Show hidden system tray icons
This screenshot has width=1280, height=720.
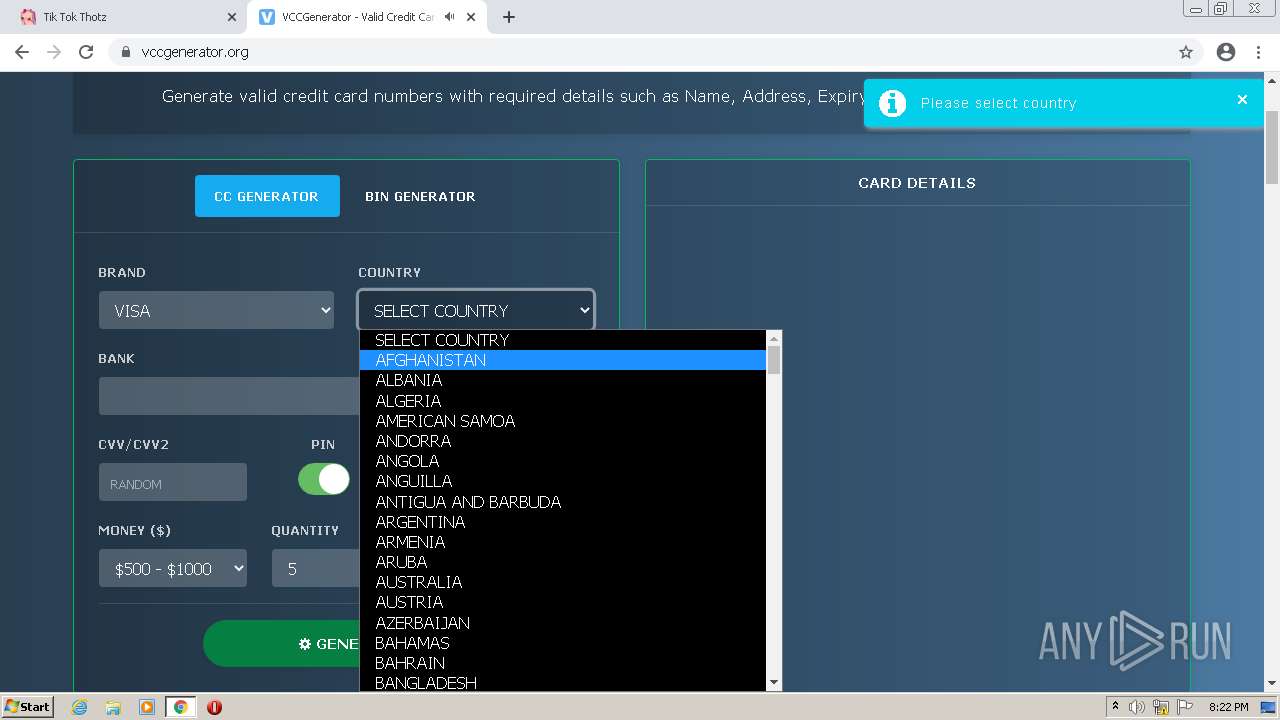[1115, 707]
